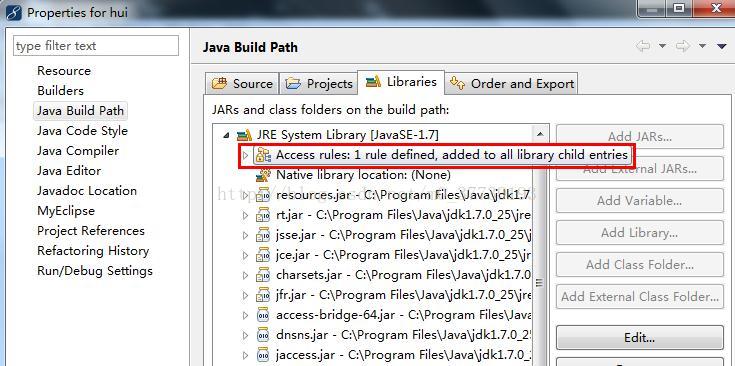Open the Refactoring History page
Screen dimensions: 735x366
(93, 251)
